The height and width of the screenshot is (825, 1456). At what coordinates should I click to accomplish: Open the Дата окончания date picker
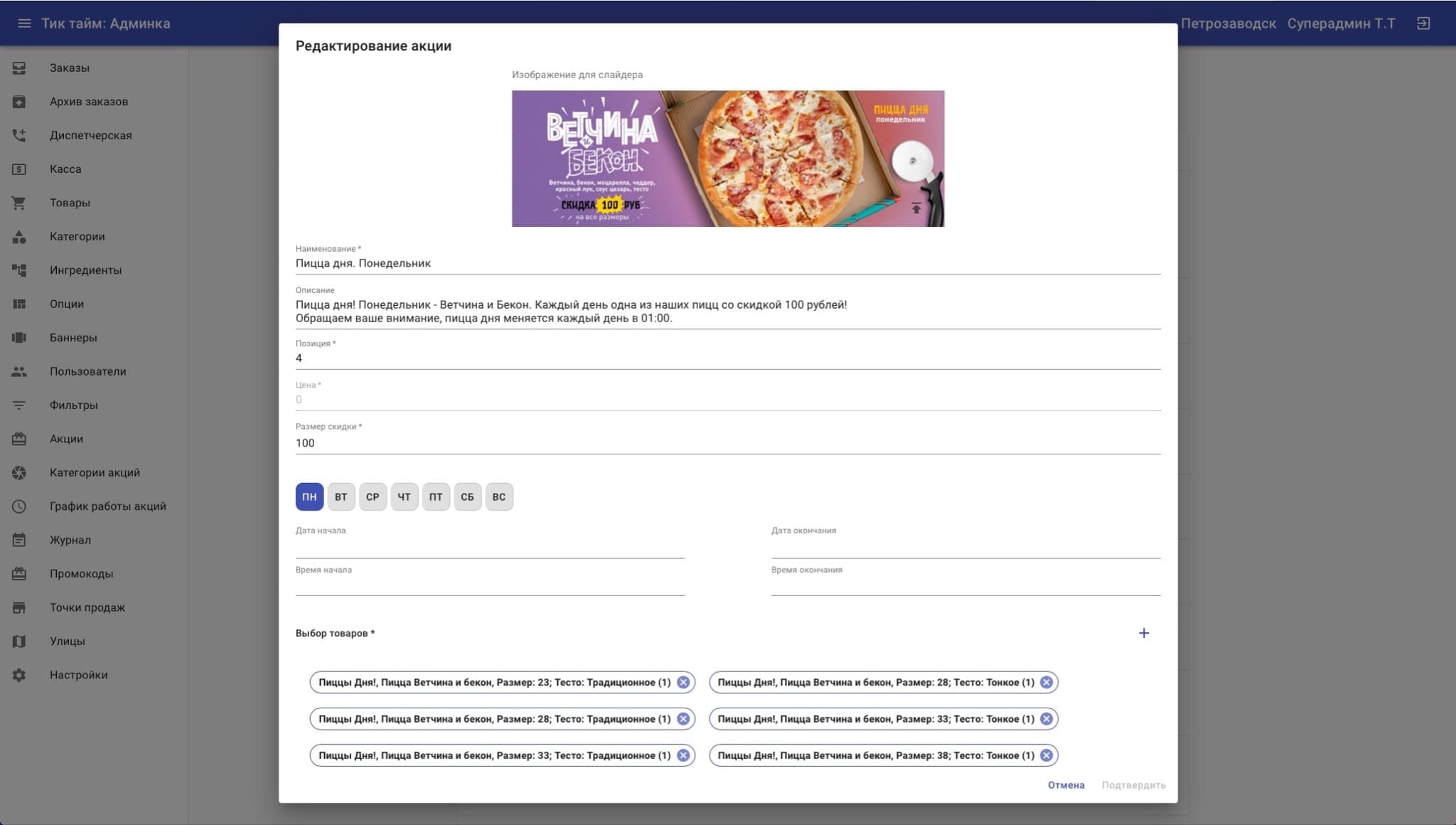tap(965, 548)
